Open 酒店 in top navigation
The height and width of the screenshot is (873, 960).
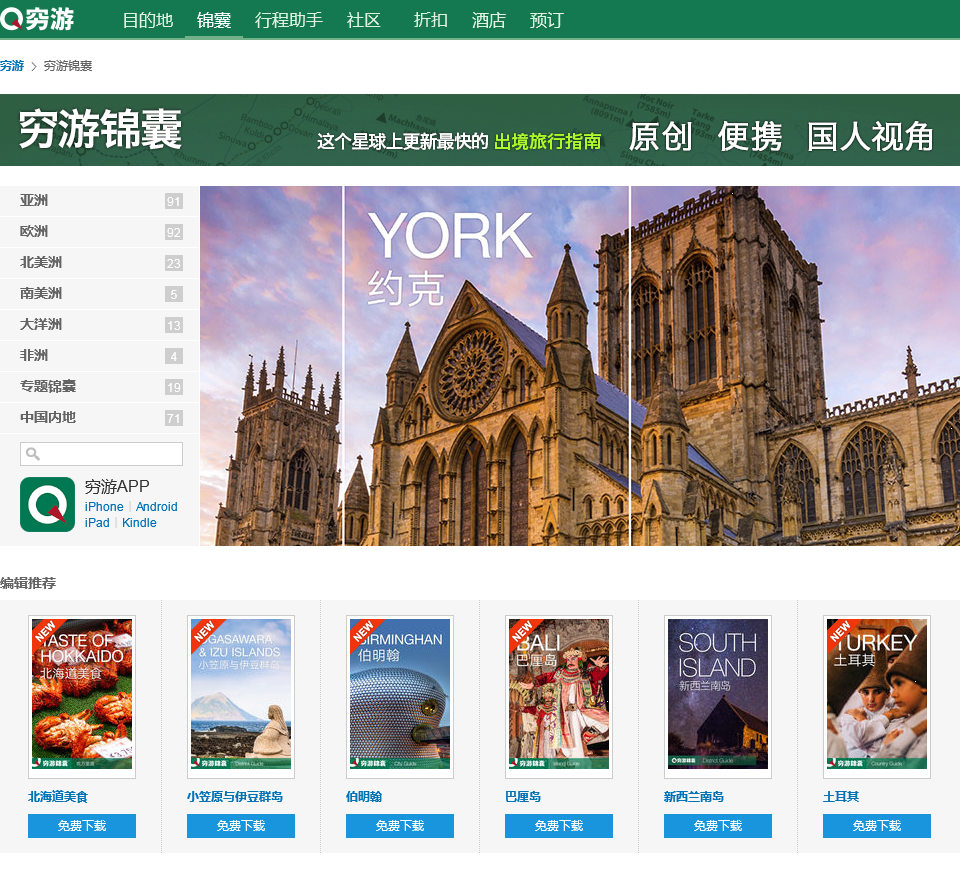click(489, 20)
